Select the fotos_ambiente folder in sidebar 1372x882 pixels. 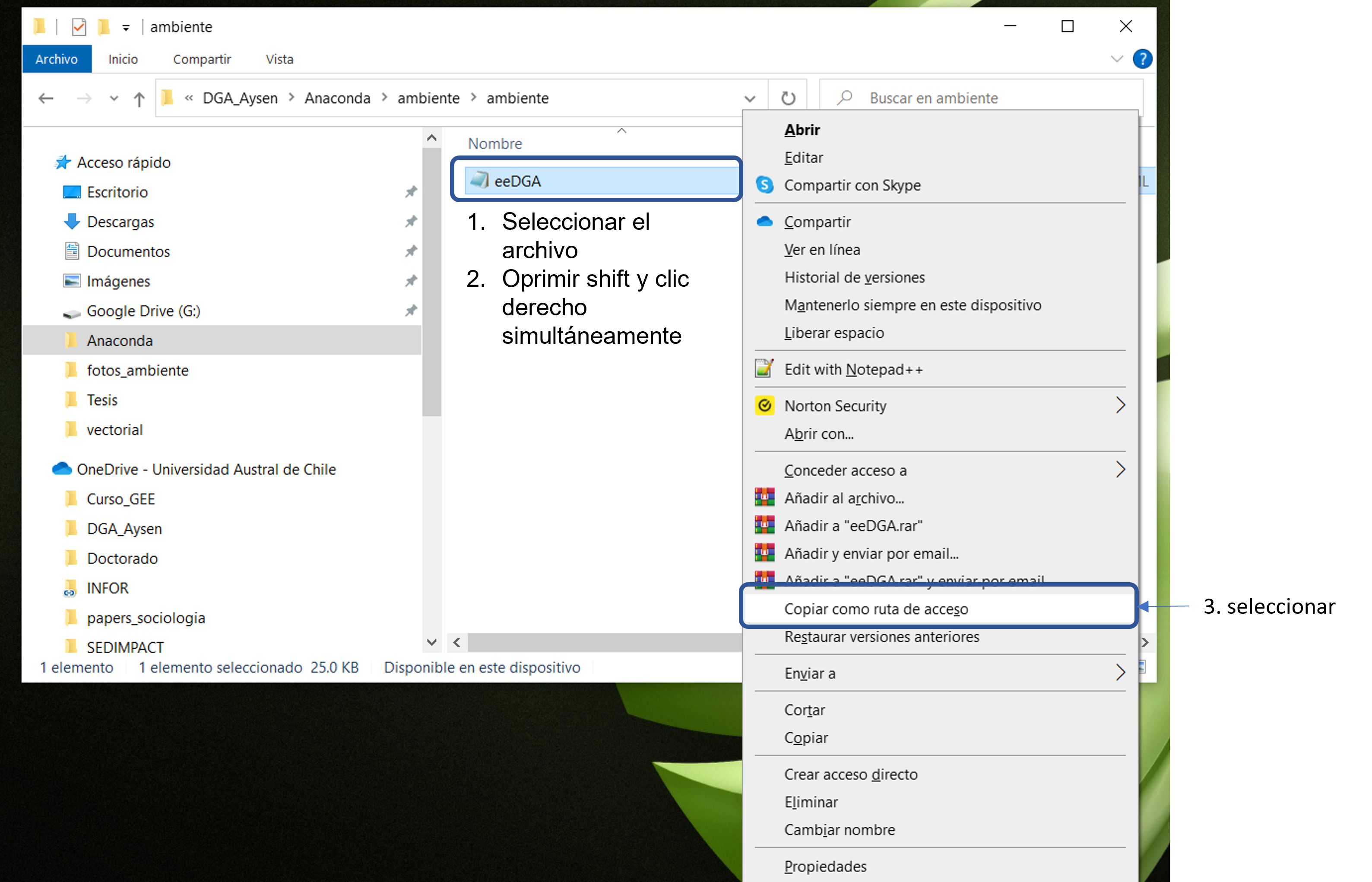[x=137, y=371]
